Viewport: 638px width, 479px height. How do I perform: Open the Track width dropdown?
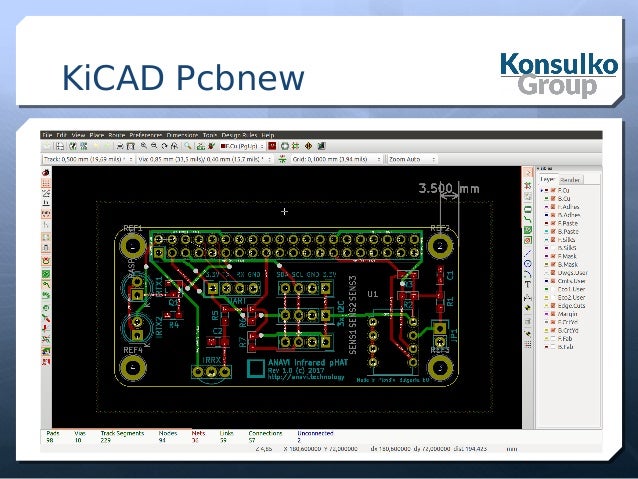[88, 159]
